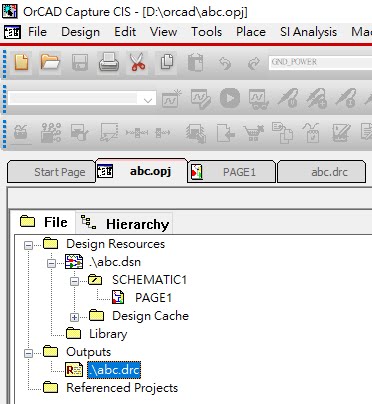Click the Edit Simulation Profile icon
This screenshot has width=372, height=404.
pyautogui.click(x=201, y=99)
